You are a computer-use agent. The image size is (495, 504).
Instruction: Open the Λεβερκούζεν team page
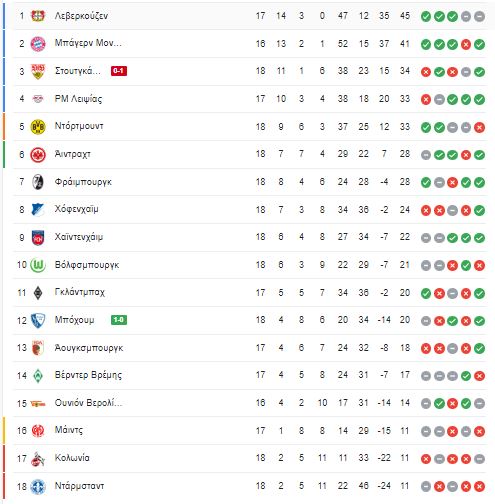(81, 16)
